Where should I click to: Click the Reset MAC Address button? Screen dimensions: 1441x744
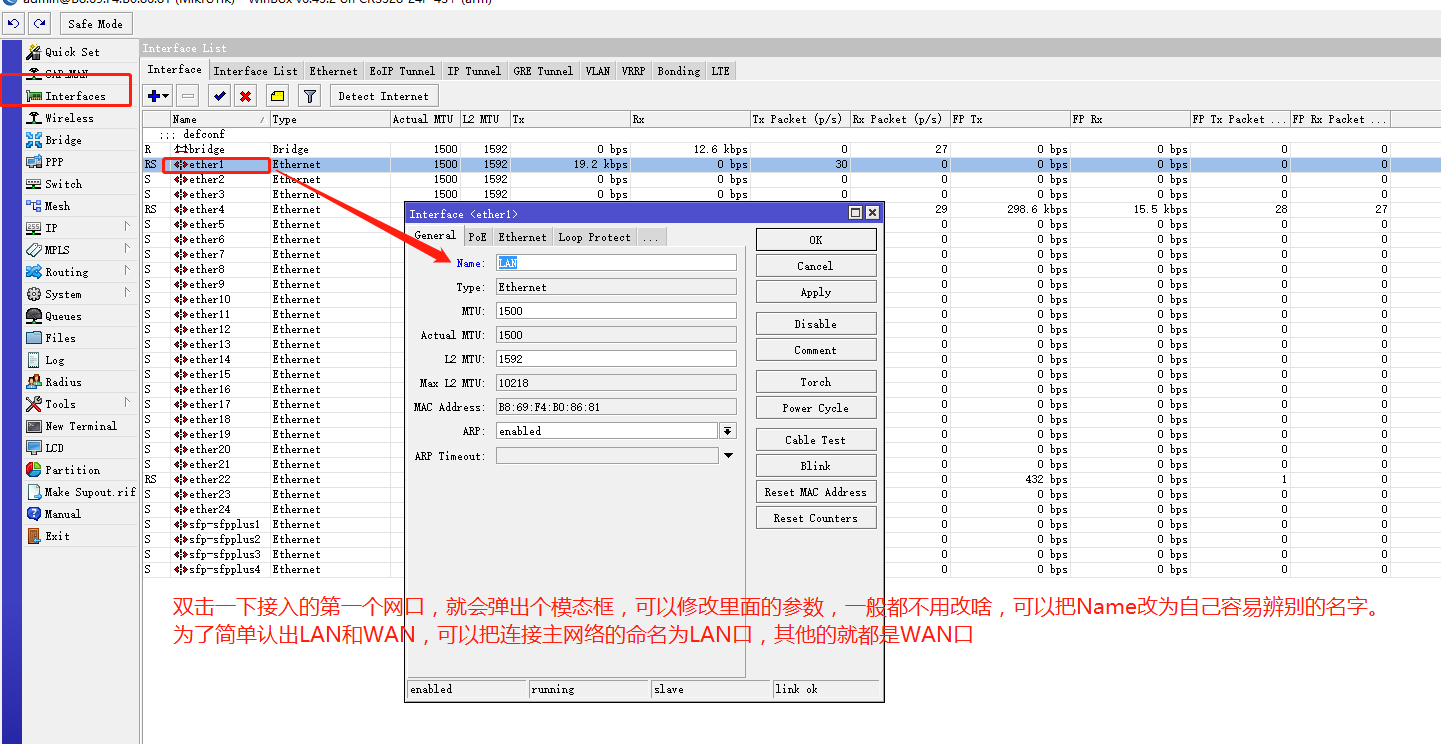[816, 492]
